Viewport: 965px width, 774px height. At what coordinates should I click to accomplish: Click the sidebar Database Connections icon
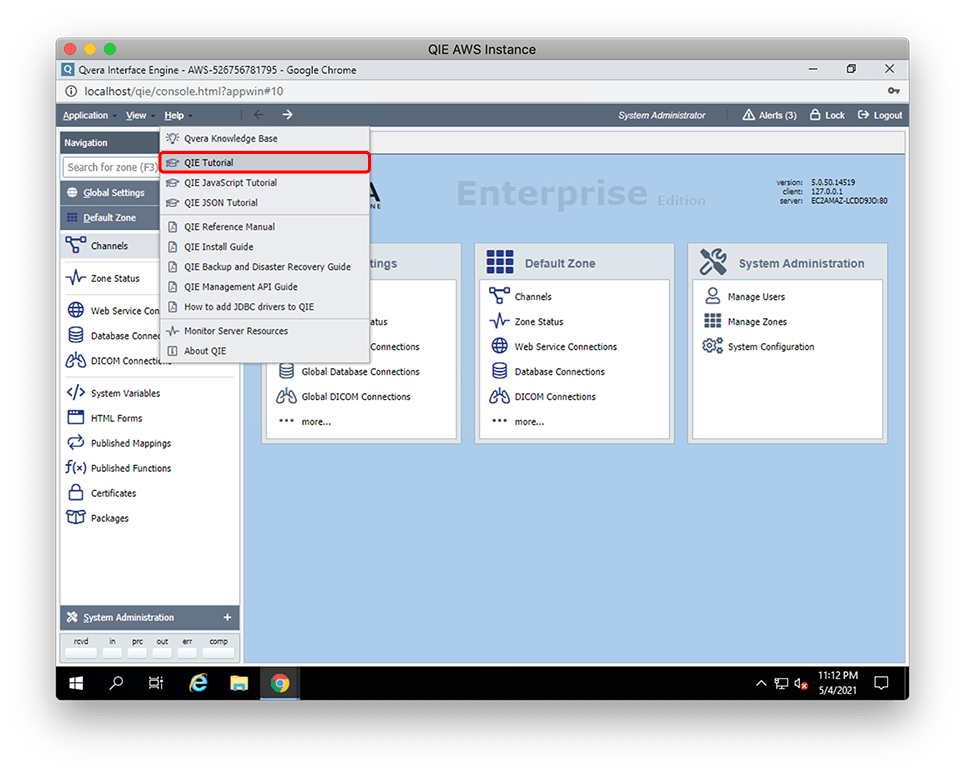point(76,335)
